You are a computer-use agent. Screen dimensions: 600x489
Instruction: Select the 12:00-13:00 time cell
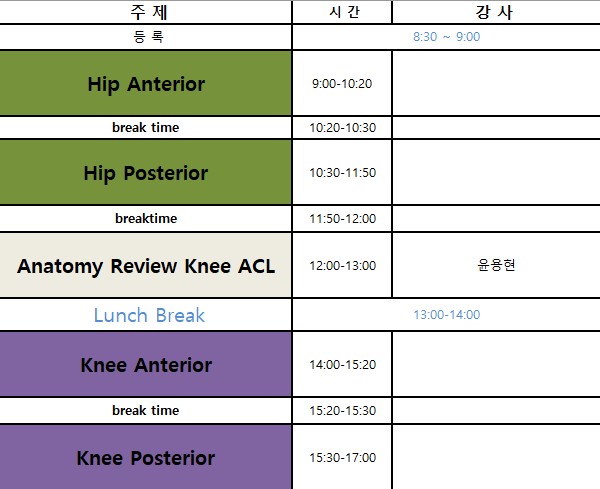pyautogui.click(x=342, y=266)
